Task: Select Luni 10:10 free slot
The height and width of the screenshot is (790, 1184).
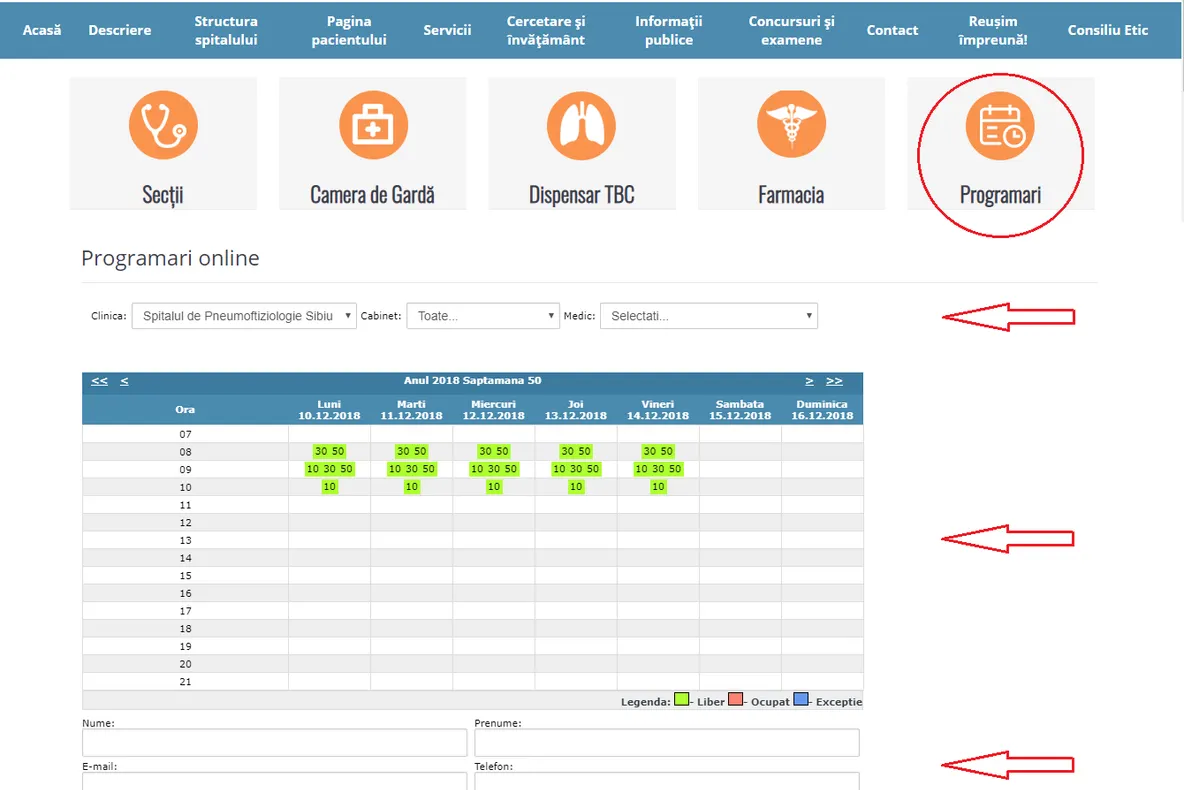Action: tap(329, 486)
